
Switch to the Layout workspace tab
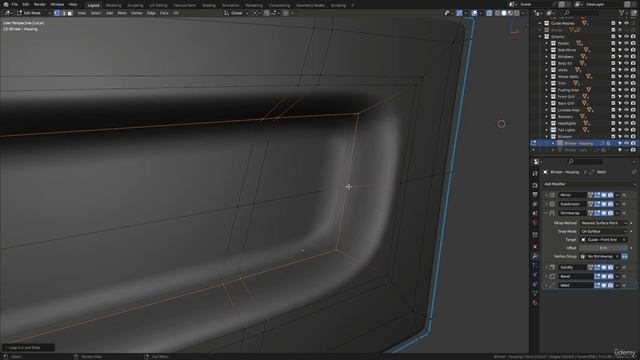(93, 5)
